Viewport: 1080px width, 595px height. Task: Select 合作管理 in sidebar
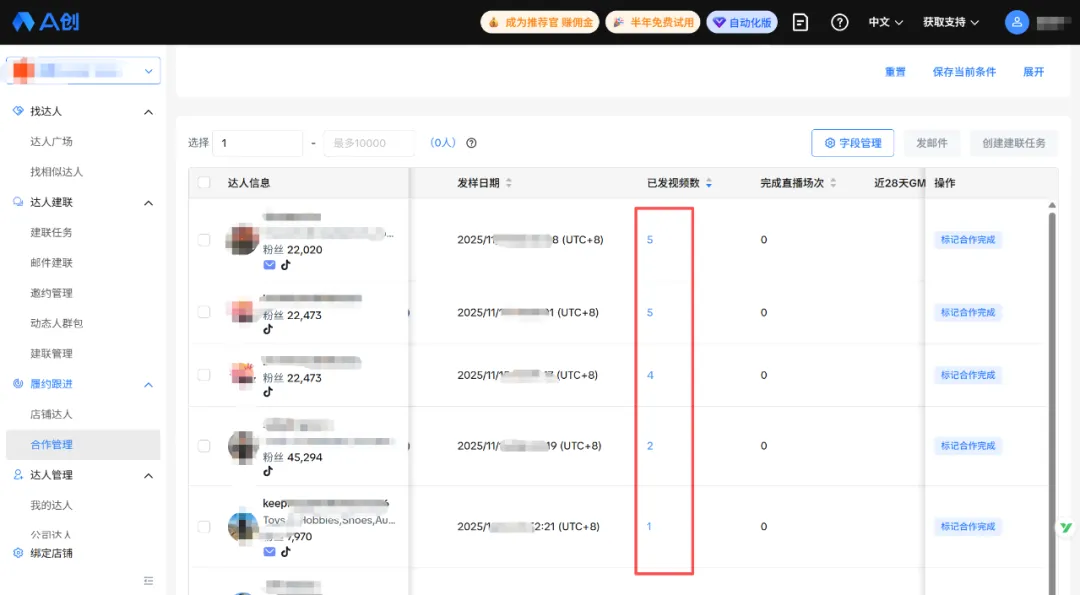click(x=83, y=444)
